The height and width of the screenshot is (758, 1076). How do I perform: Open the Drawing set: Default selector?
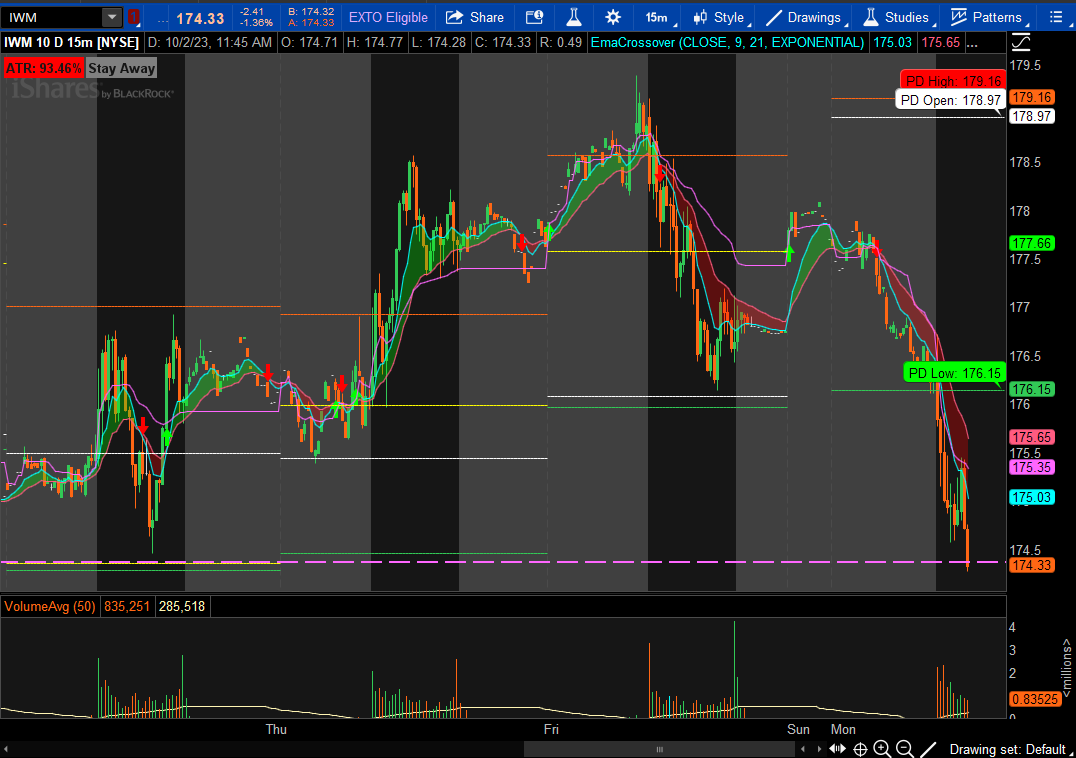tap(1007, 749)
